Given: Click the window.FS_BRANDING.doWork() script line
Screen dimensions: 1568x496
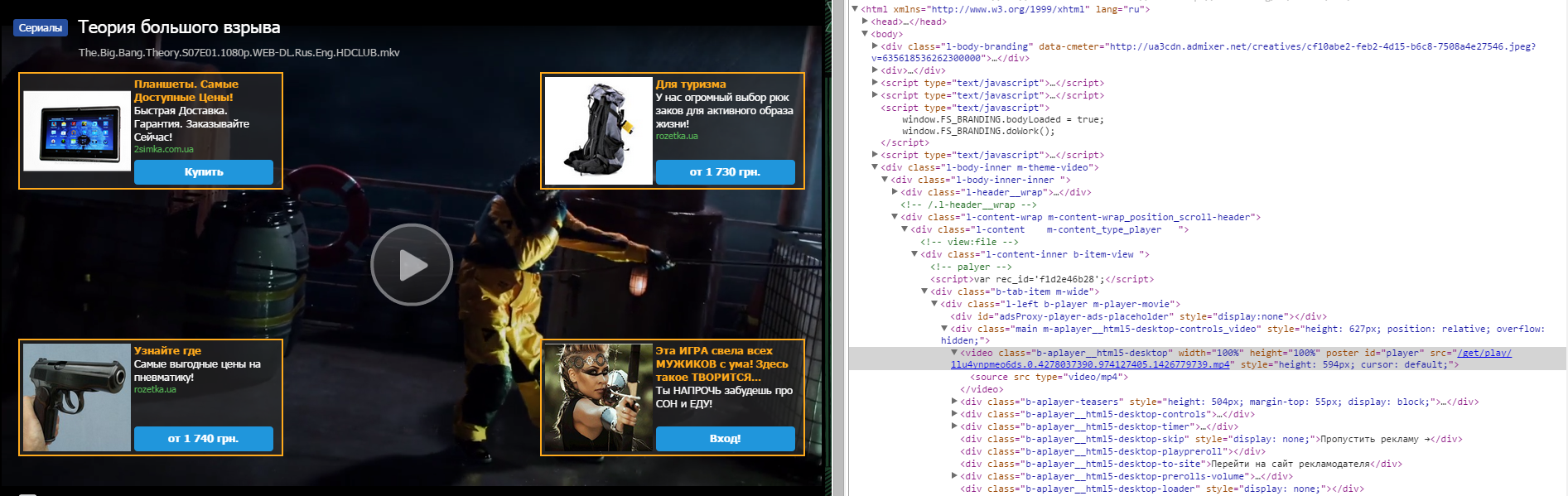Looking at the screenshot, I should 978,131.
